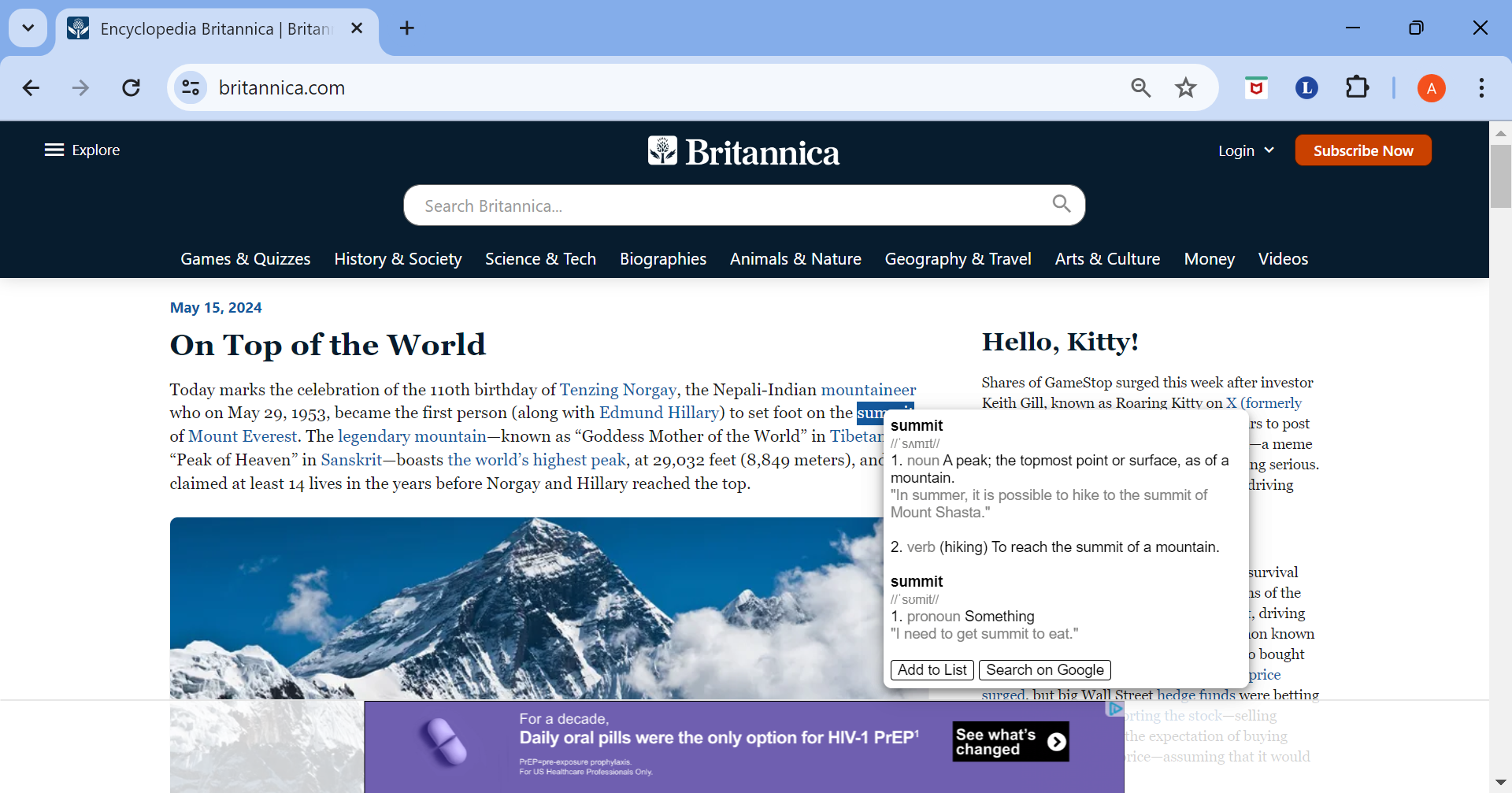Follow the Tenzing Norgay link
The height and width of the screenshot is (793, 1512).
coord(618,390)
